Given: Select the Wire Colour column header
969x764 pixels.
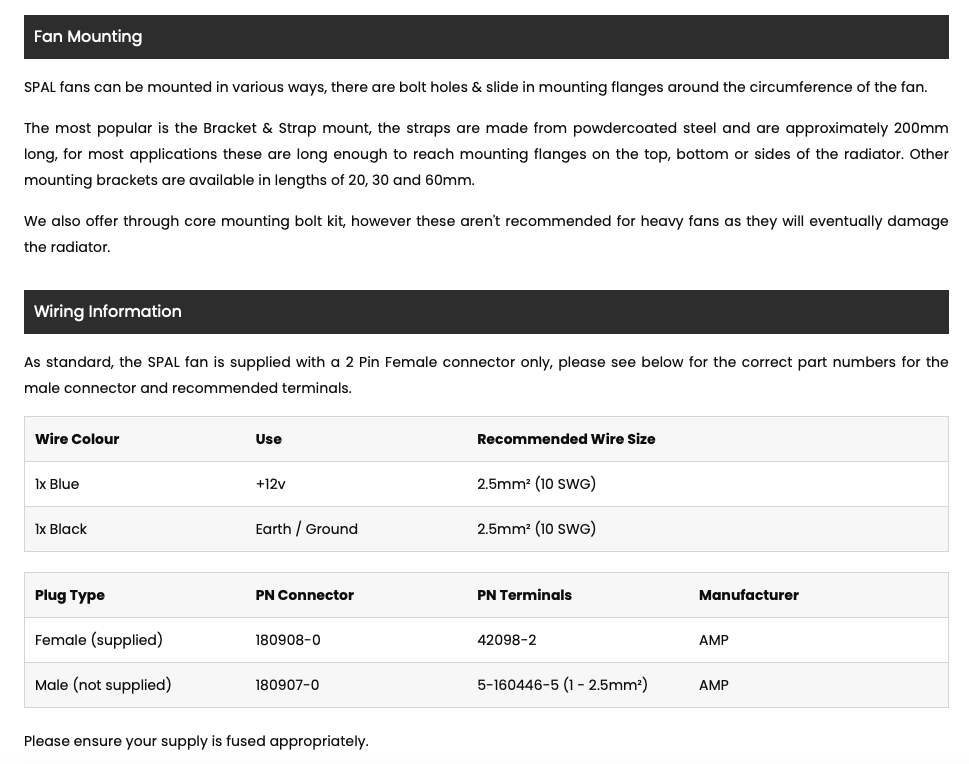Looking at the screenshot, I should coord(77,439).
